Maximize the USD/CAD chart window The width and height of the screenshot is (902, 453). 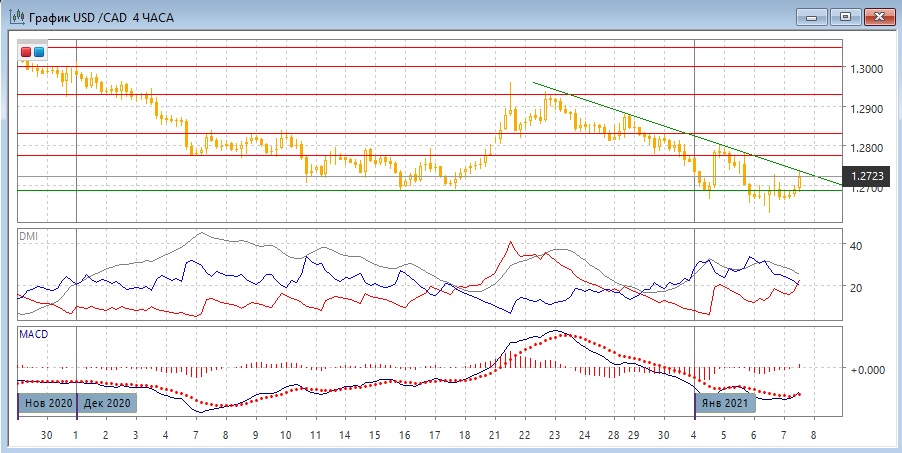point(846,17)
